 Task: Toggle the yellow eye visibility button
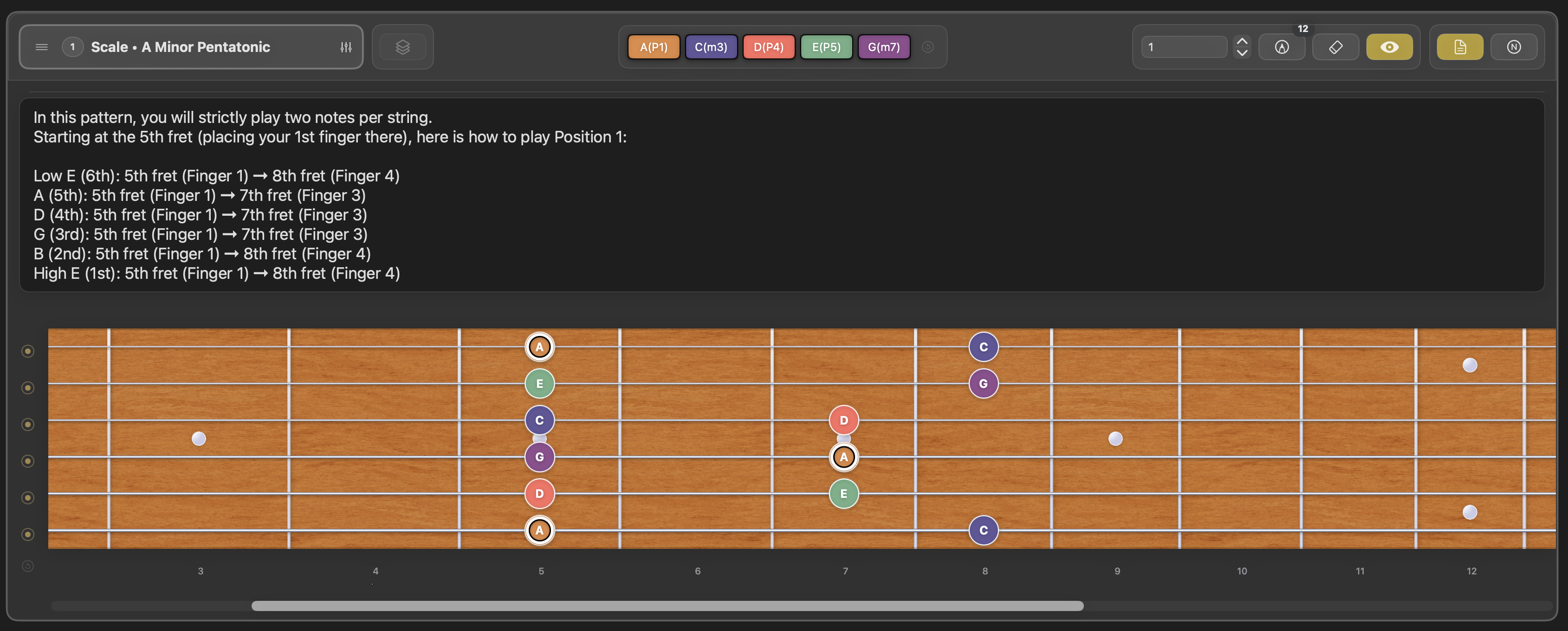(x=1389, y=47)
